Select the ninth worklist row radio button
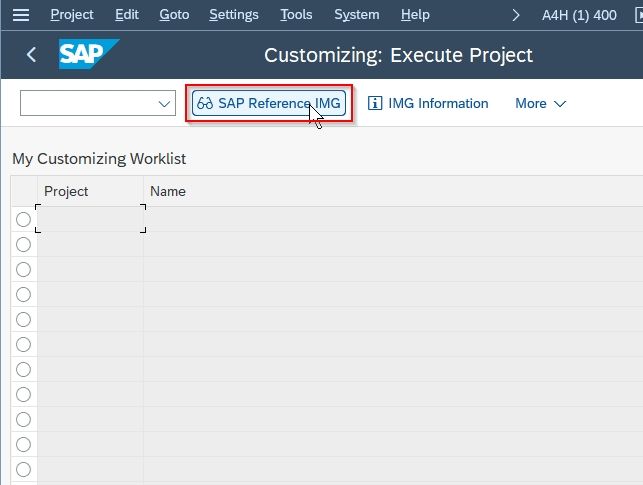The image size is (643, 485). click(23, 419)
